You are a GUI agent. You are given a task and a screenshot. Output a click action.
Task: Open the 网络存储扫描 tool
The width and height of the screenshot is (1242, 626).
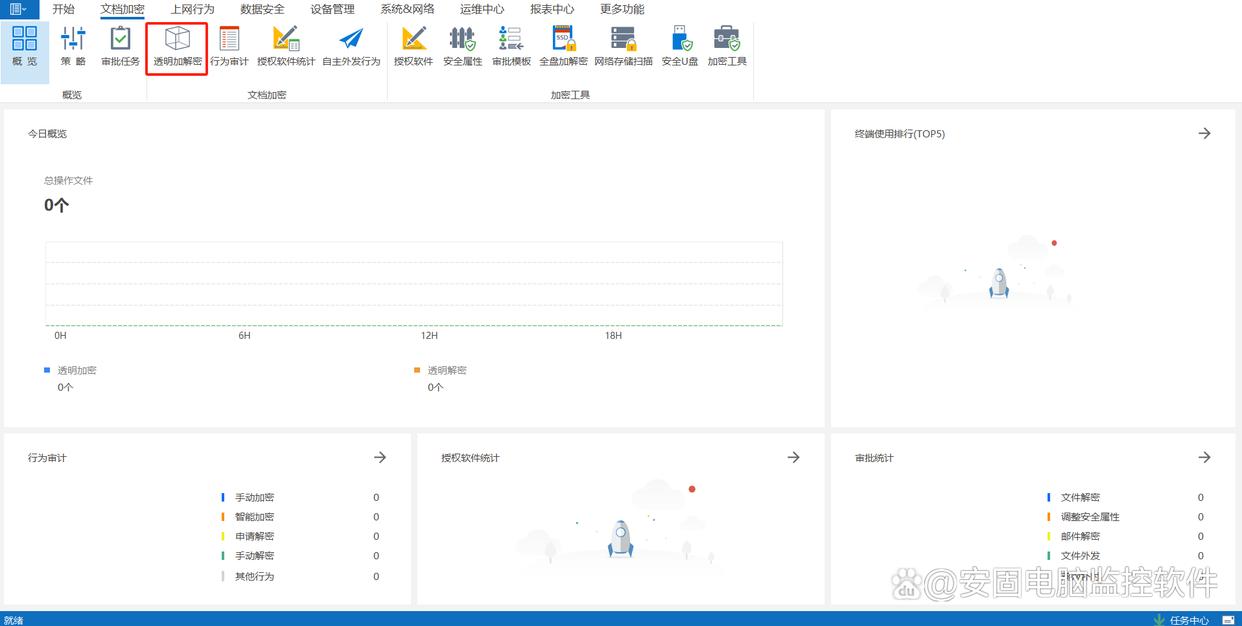pyautogui.click(x=623, y=47)
